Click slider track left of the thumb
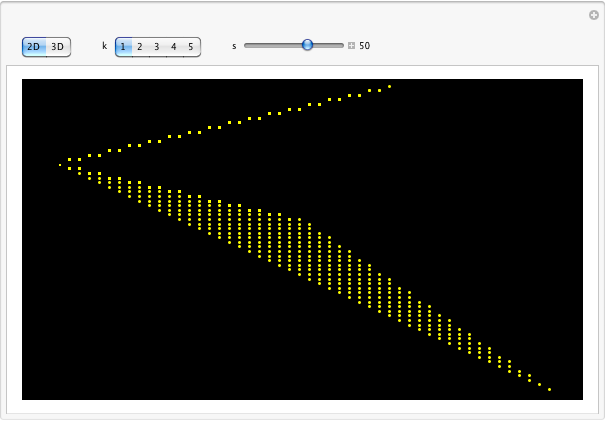 pyautogui.click(x=272, y=45)
